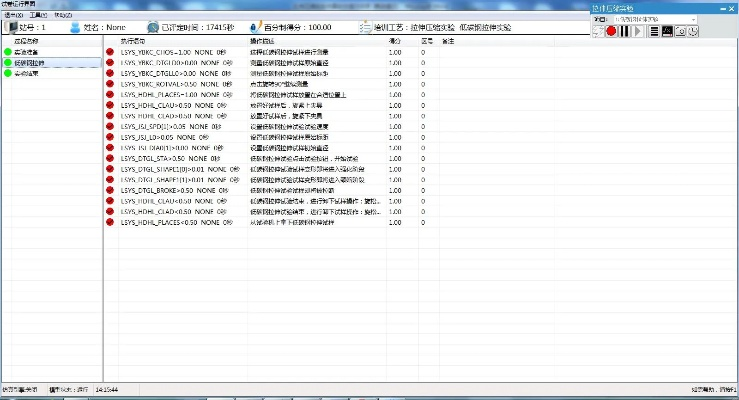
Task: Click the red record button
Action: (610, 32)
